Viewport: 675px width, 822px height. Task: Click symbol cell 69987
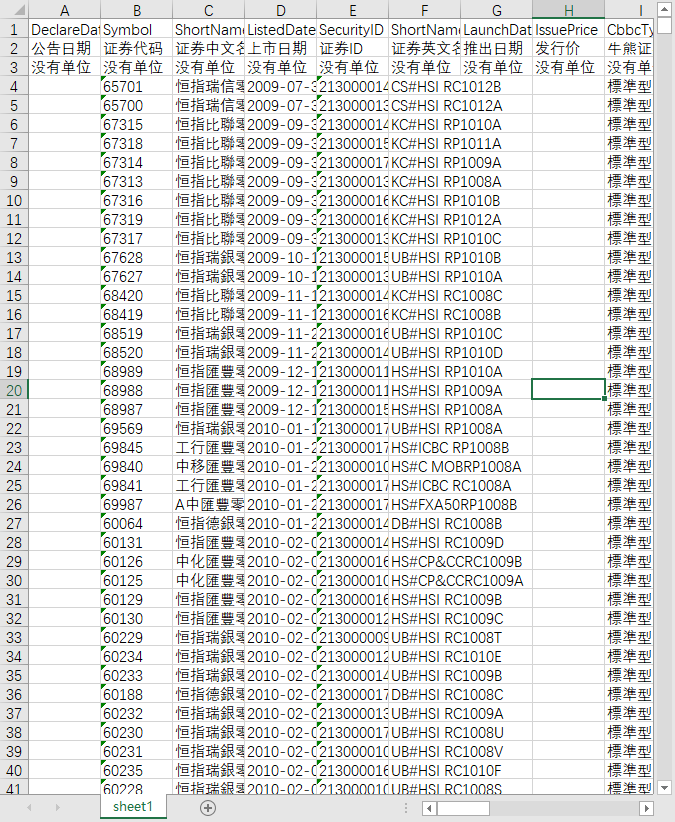click(x=136, y=504)
